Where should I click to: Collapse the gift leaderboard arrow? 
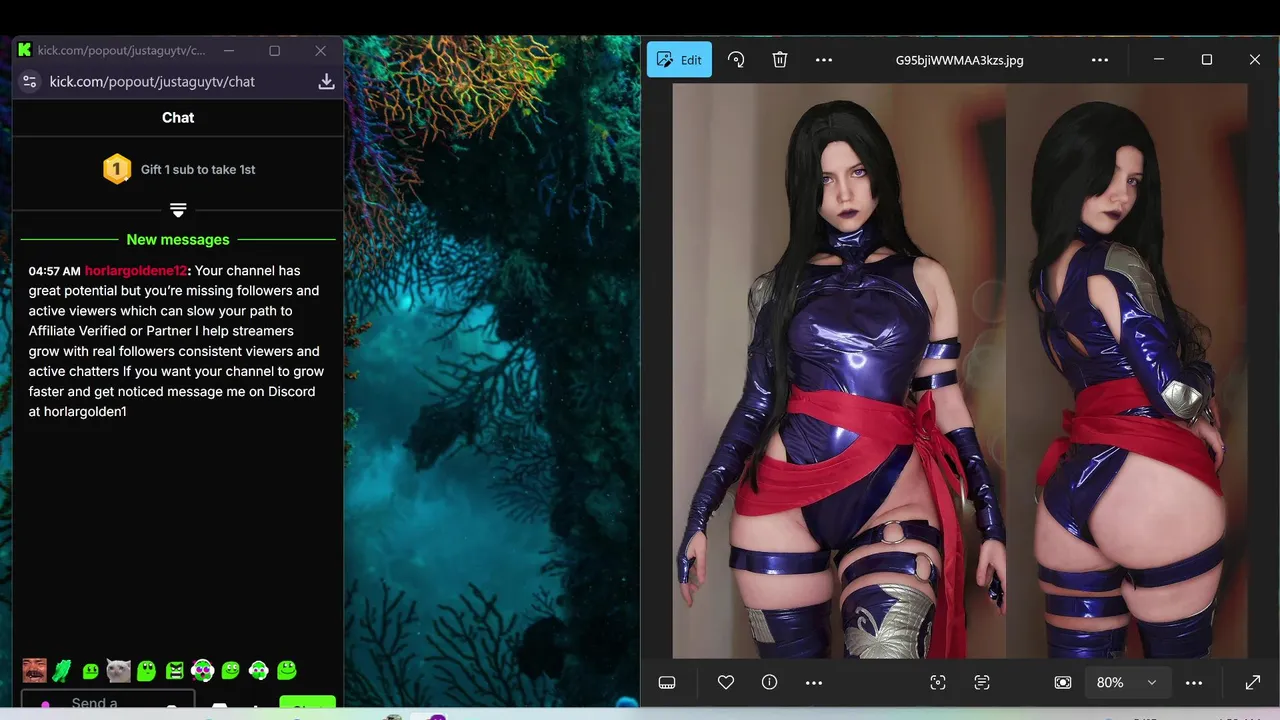[x=178, y=210]
